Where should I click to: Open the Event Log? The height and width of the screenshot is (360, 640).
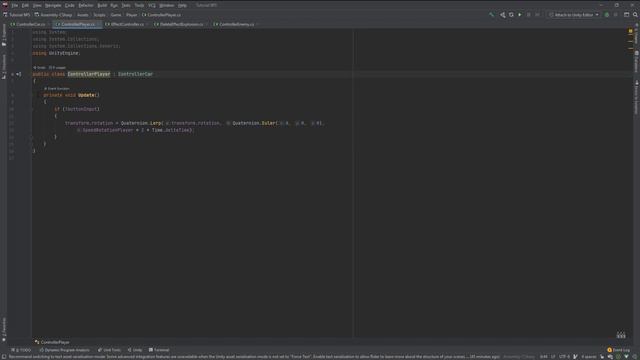[618, 350]
